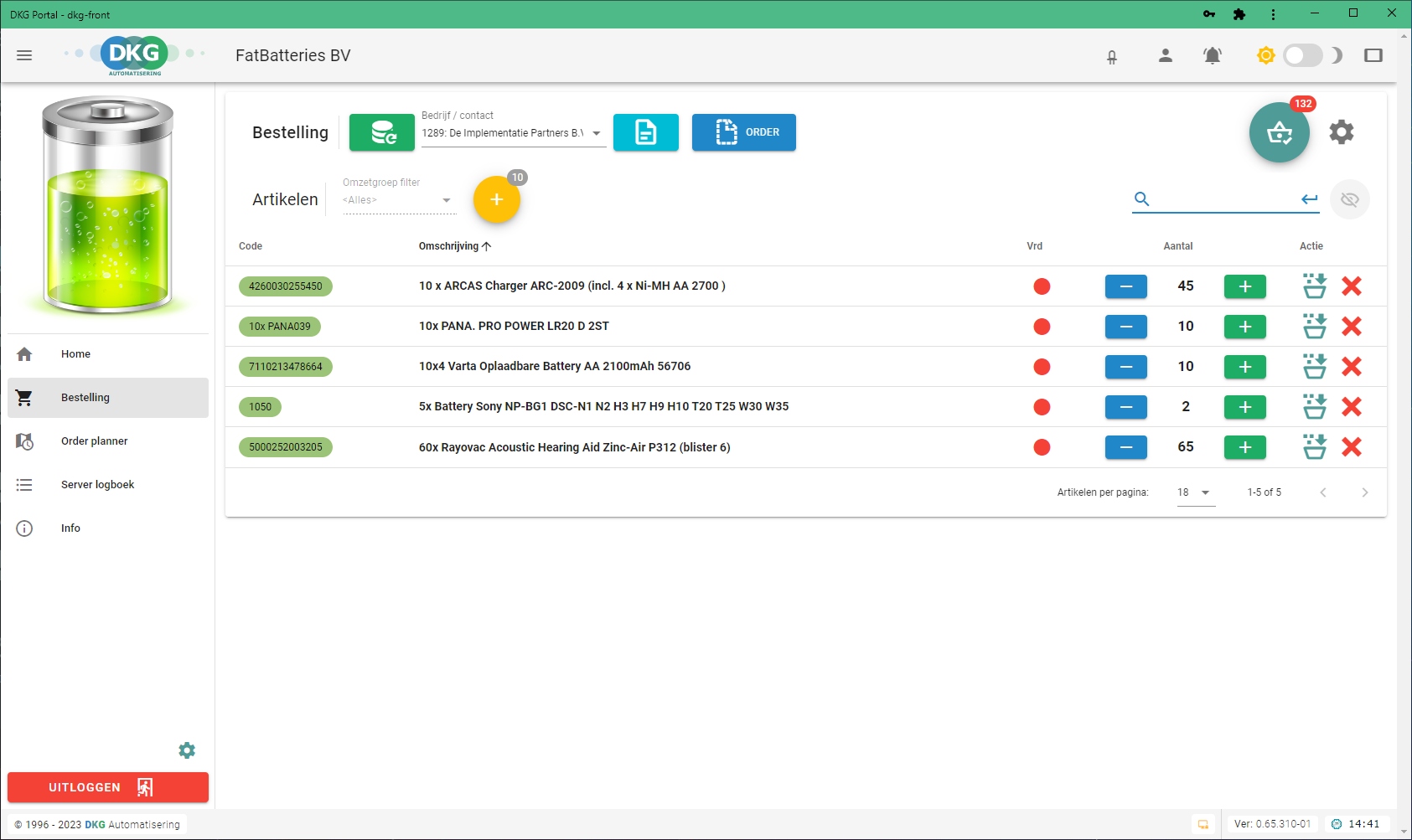Viewport: 1412px width, 840px height.
Task: Click the pin icon in header
Action: 1112,56
